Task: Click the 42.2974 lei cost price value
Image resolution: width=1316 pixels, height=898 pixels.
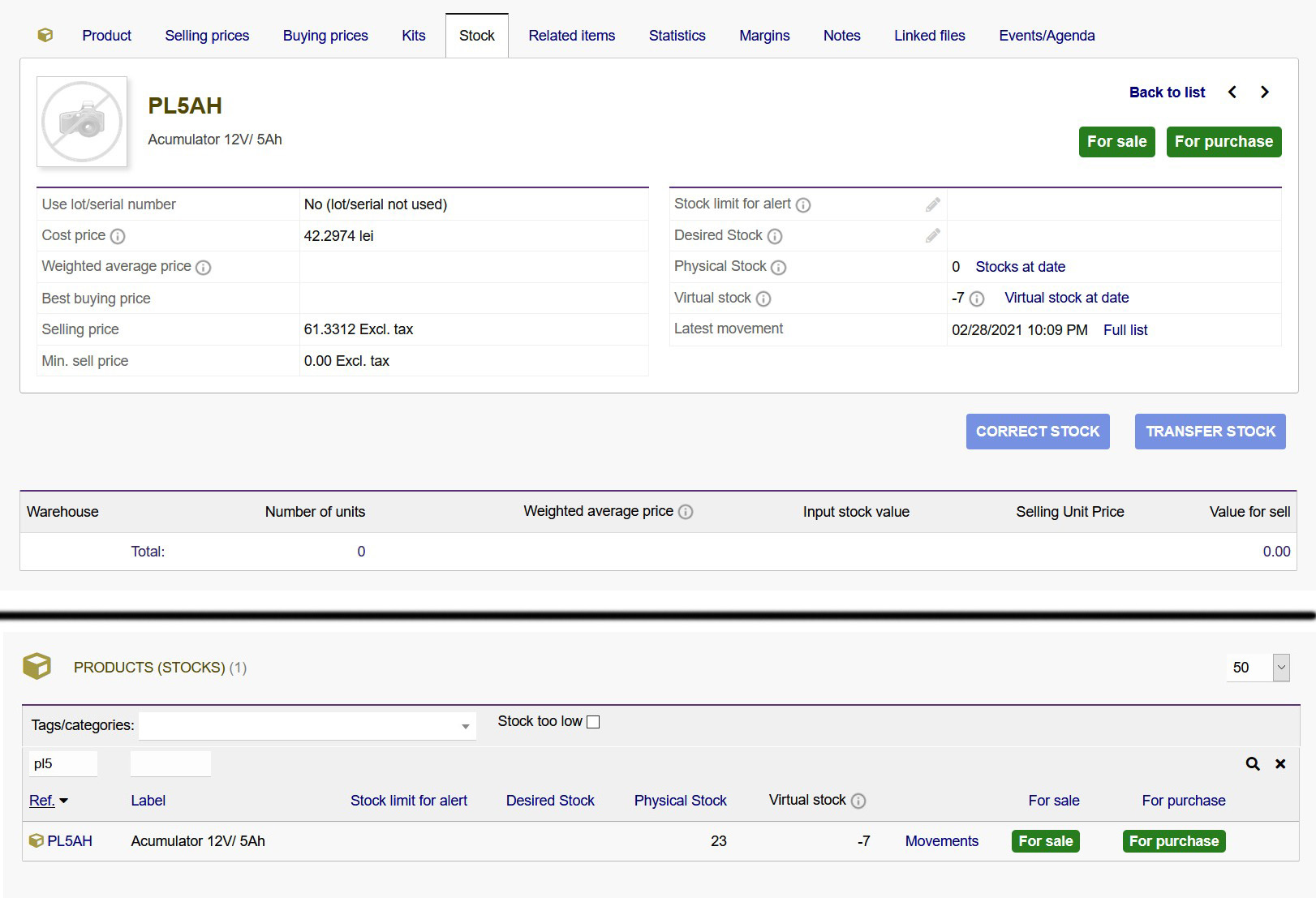Action: pos(339,236)
